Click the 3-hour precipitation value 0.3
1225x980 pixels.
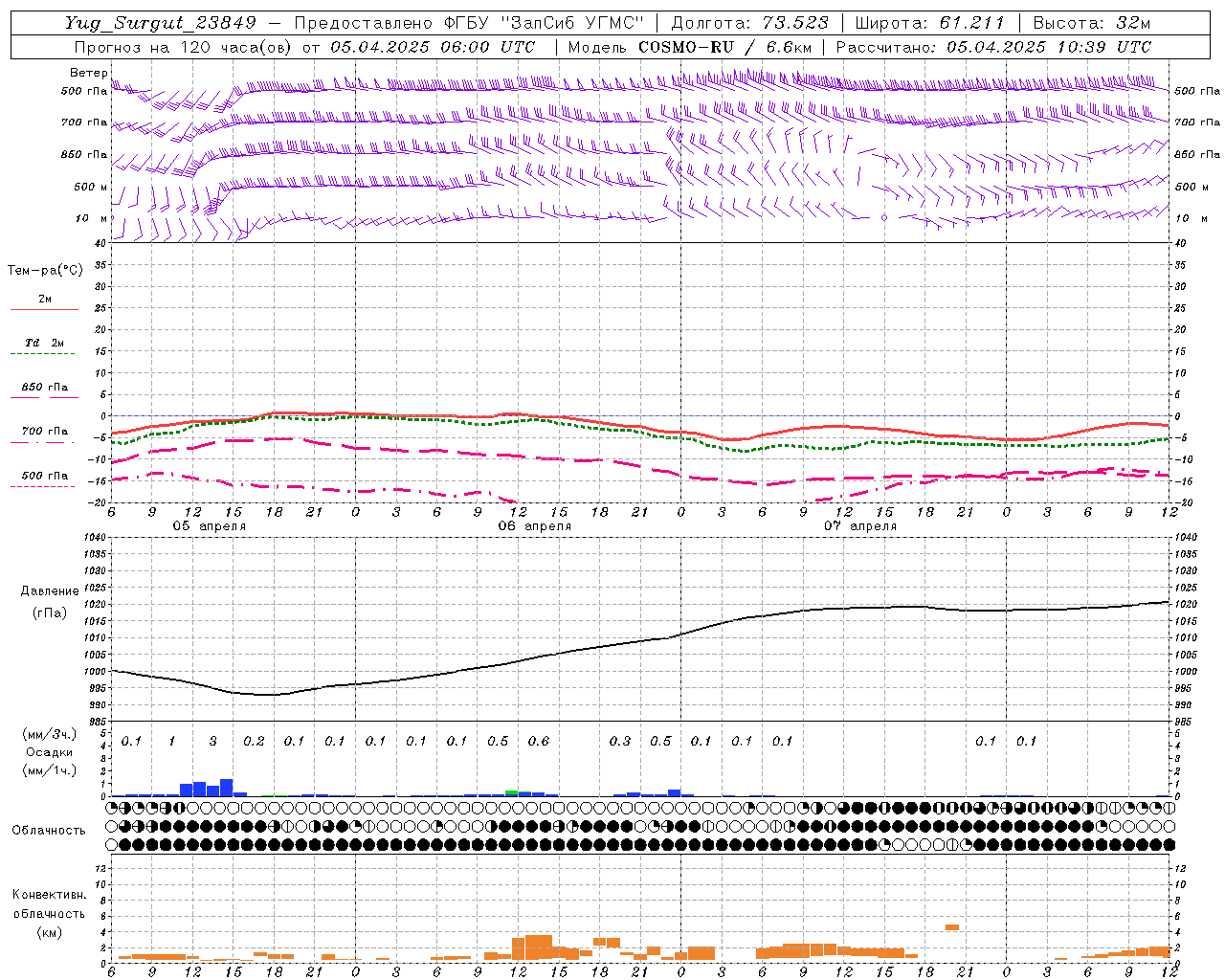click(x=620, y=741)
